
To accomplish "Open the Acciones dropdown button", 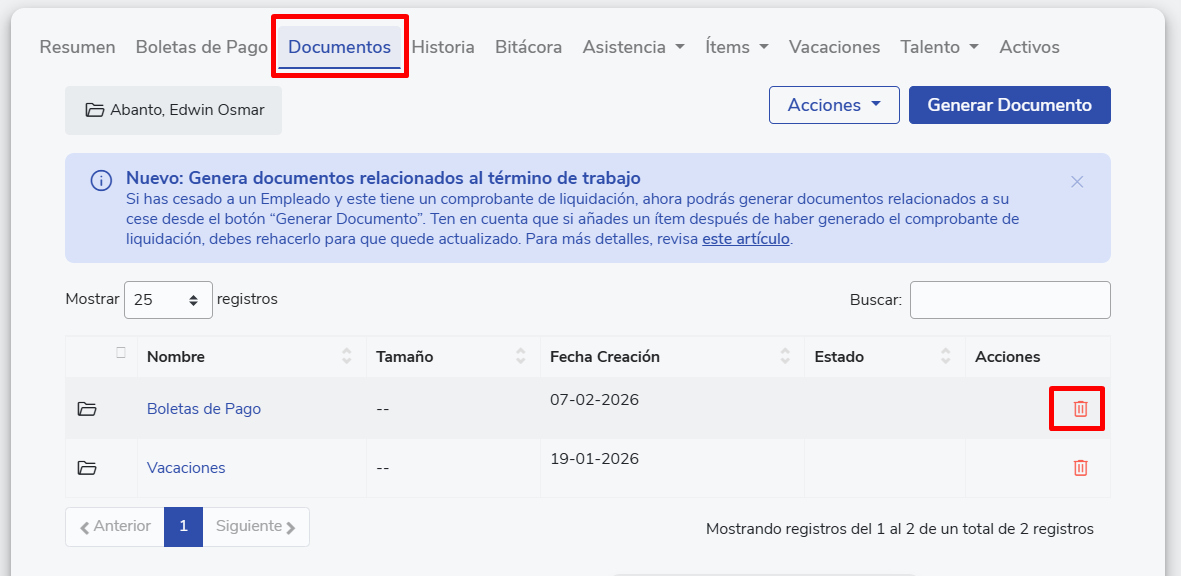I will [x=834, y=105].
